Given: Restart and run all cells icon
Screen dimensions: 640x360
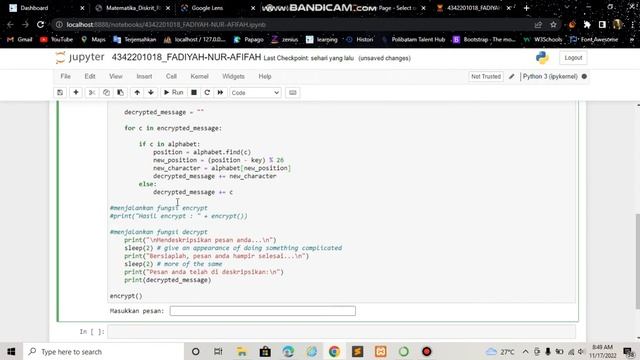Looking at the screenshot, I should [220, 93].
